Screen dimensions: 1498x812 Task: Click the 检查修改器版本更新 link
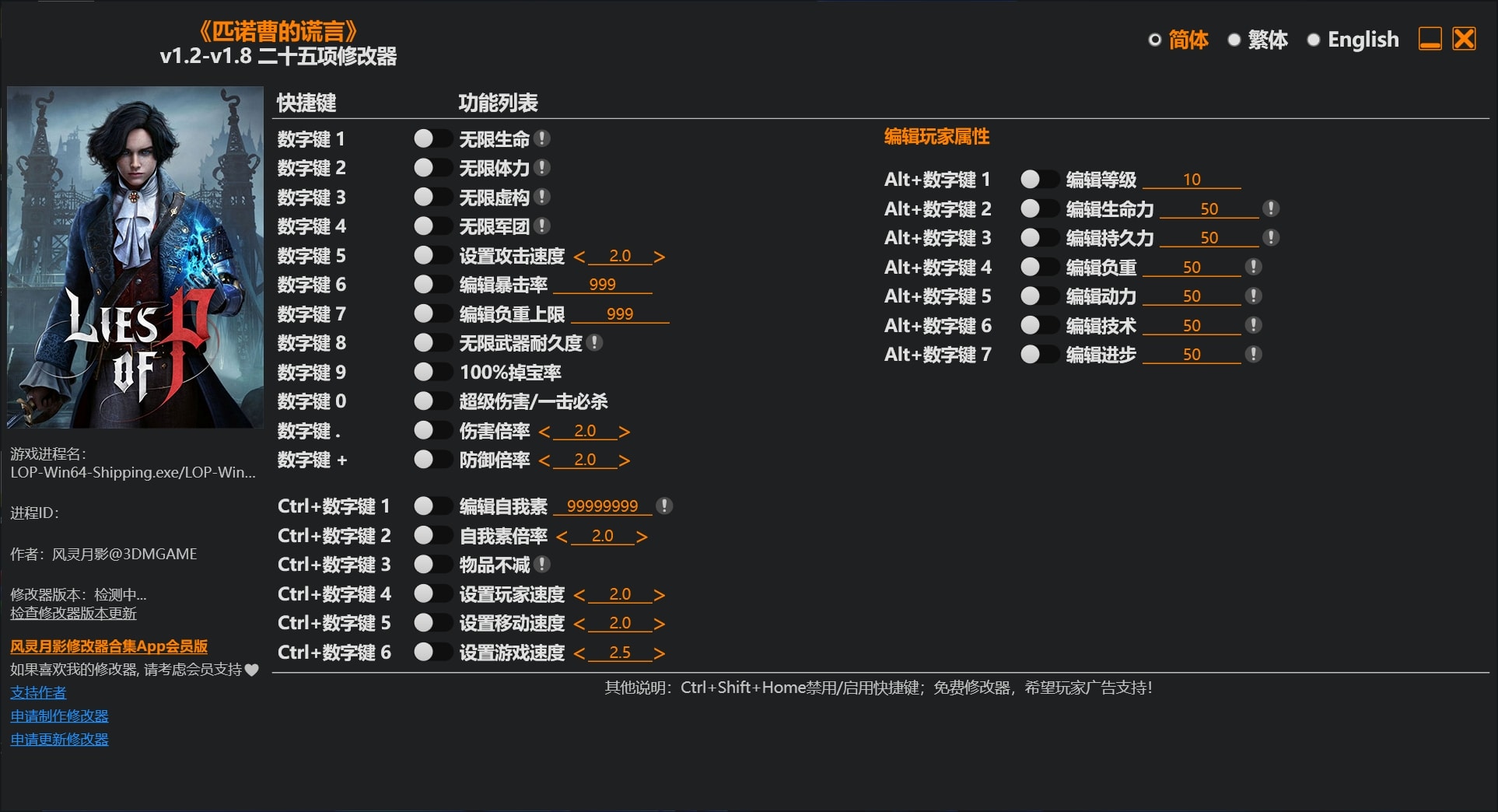click(x=72, y=614)
